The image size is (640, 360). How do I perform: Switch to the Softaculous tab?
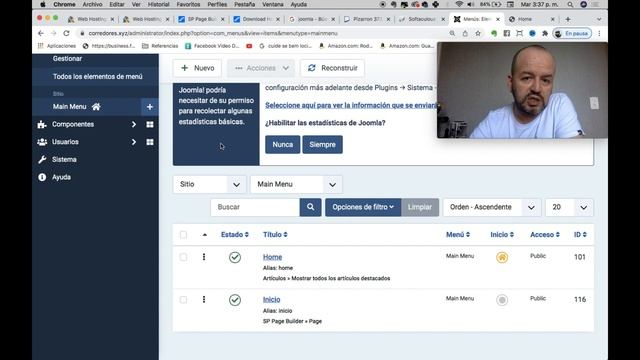pyautogui.click(x=421, y=19)
